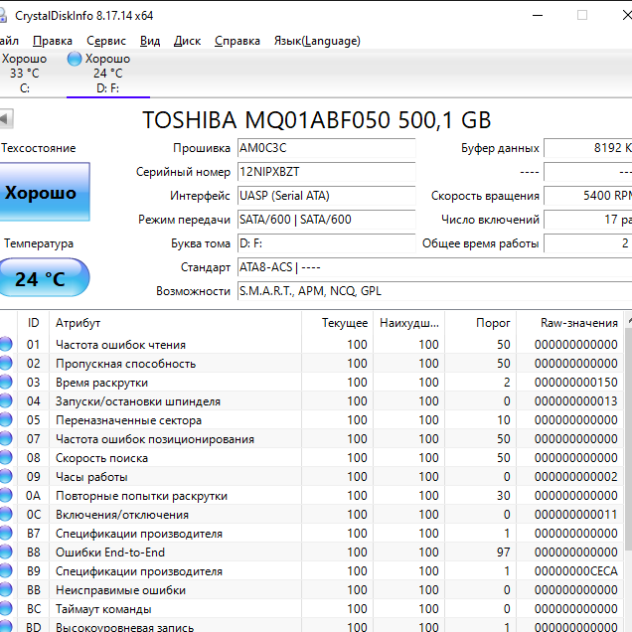
Task: Select row Включения/отключения
Action: coord(312,514)
